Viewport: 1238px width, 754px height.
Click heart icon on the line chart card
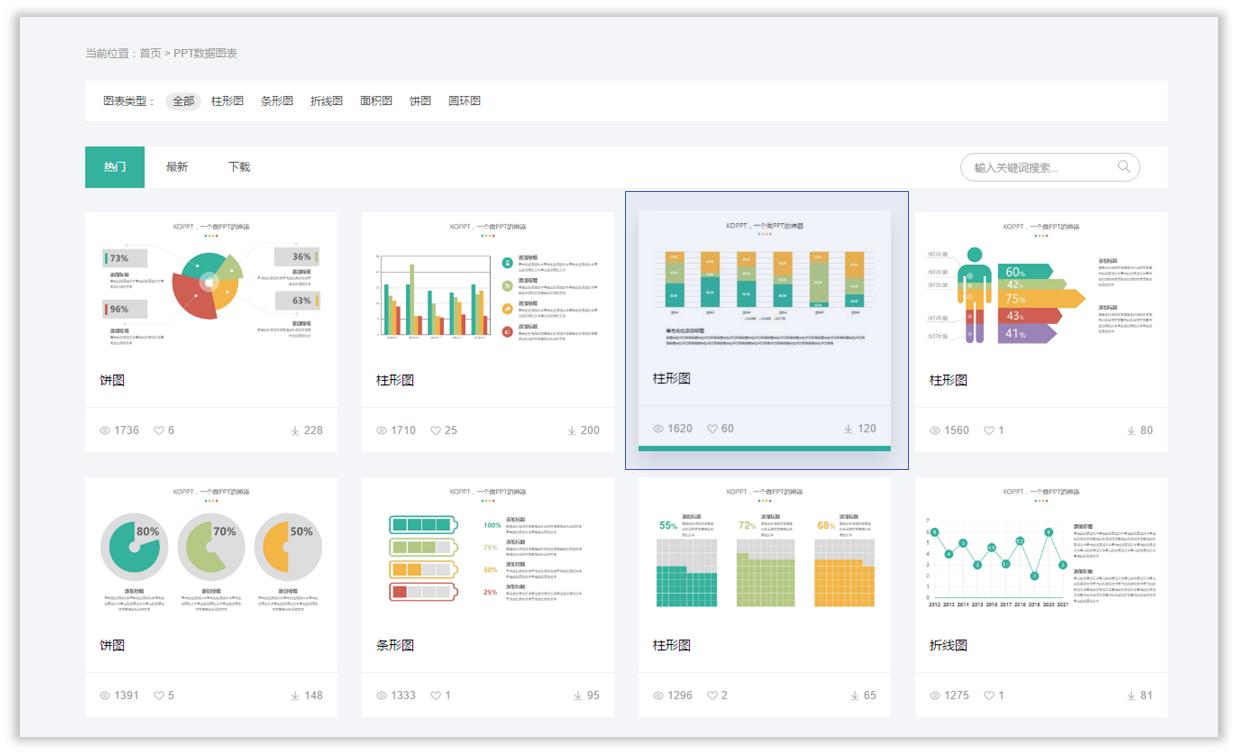pos(989,696)
